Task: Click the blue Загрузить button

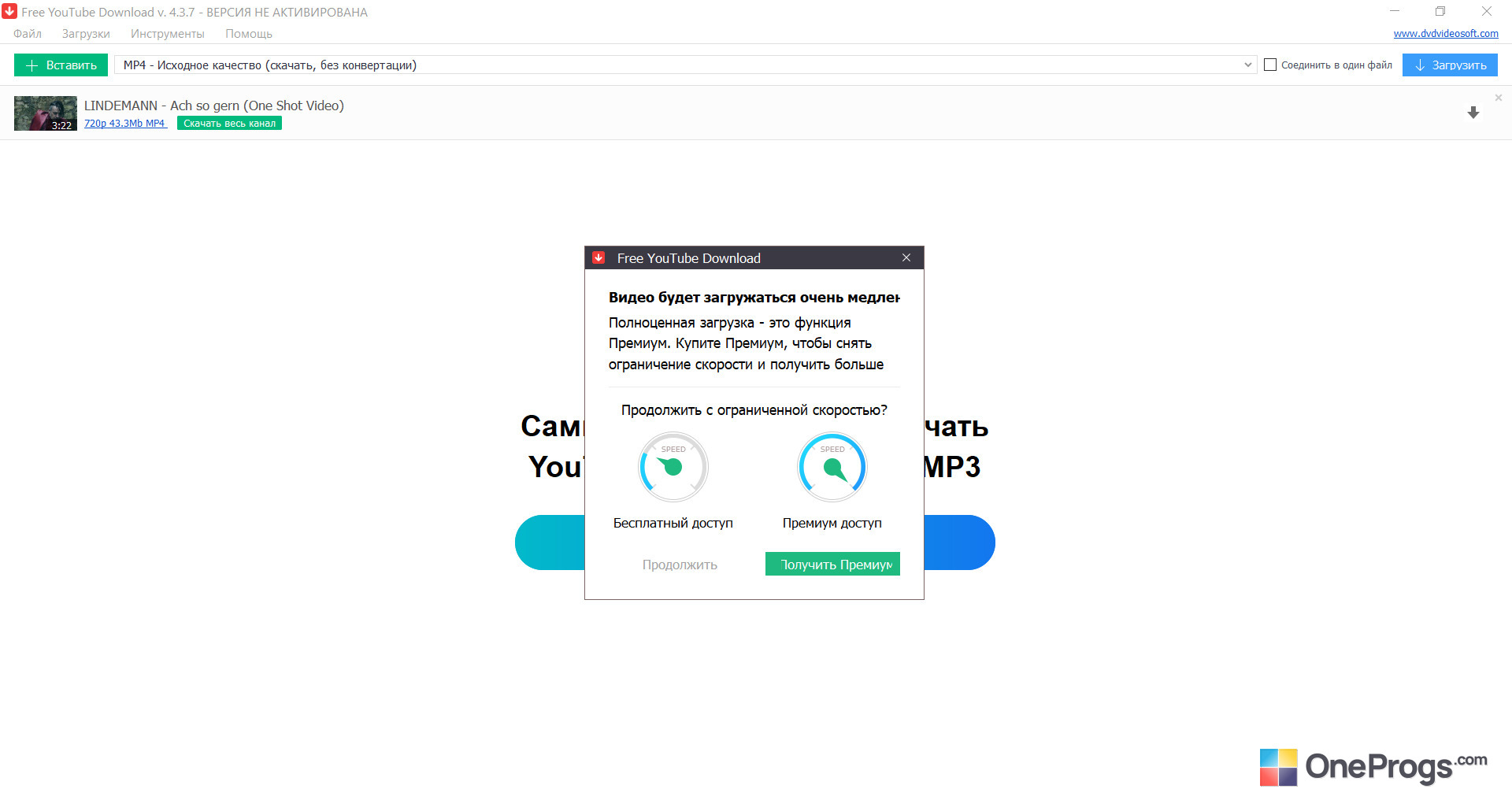Action: click(1450, 65)
